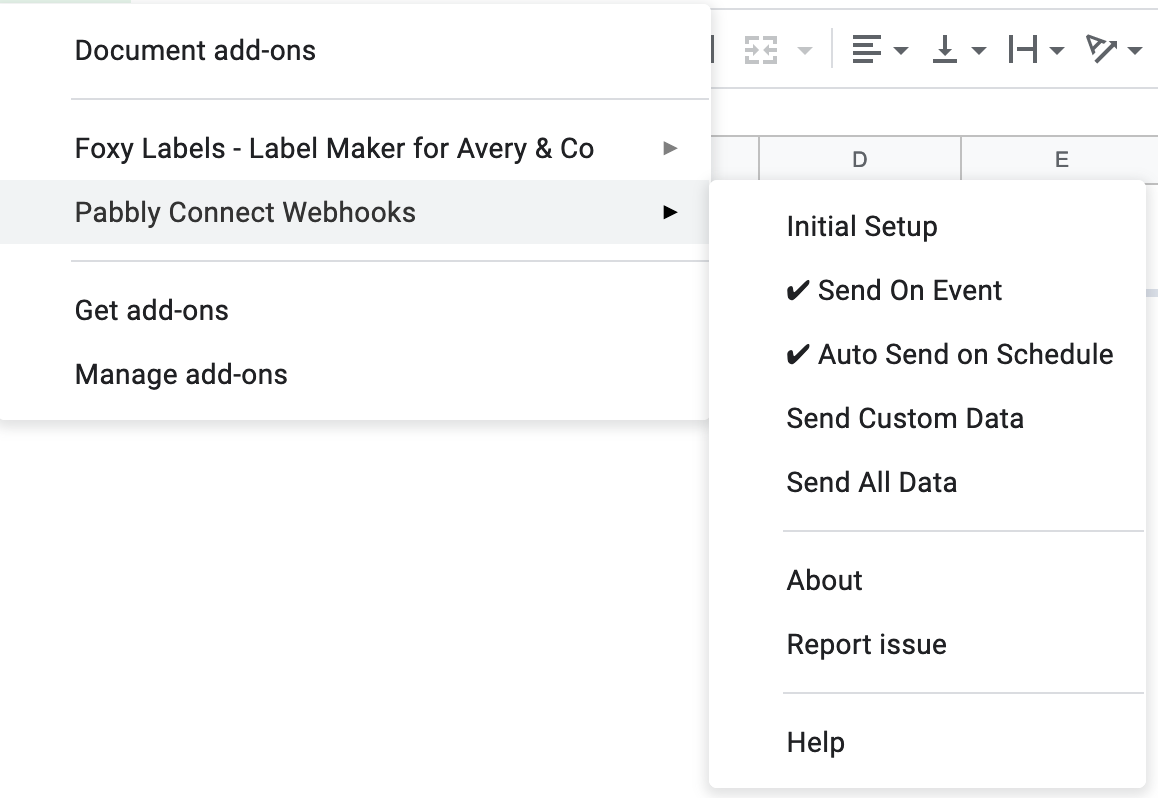Open Foxy Labels add-on submenu
This screenshot has height=798, width=1158.
354,148
